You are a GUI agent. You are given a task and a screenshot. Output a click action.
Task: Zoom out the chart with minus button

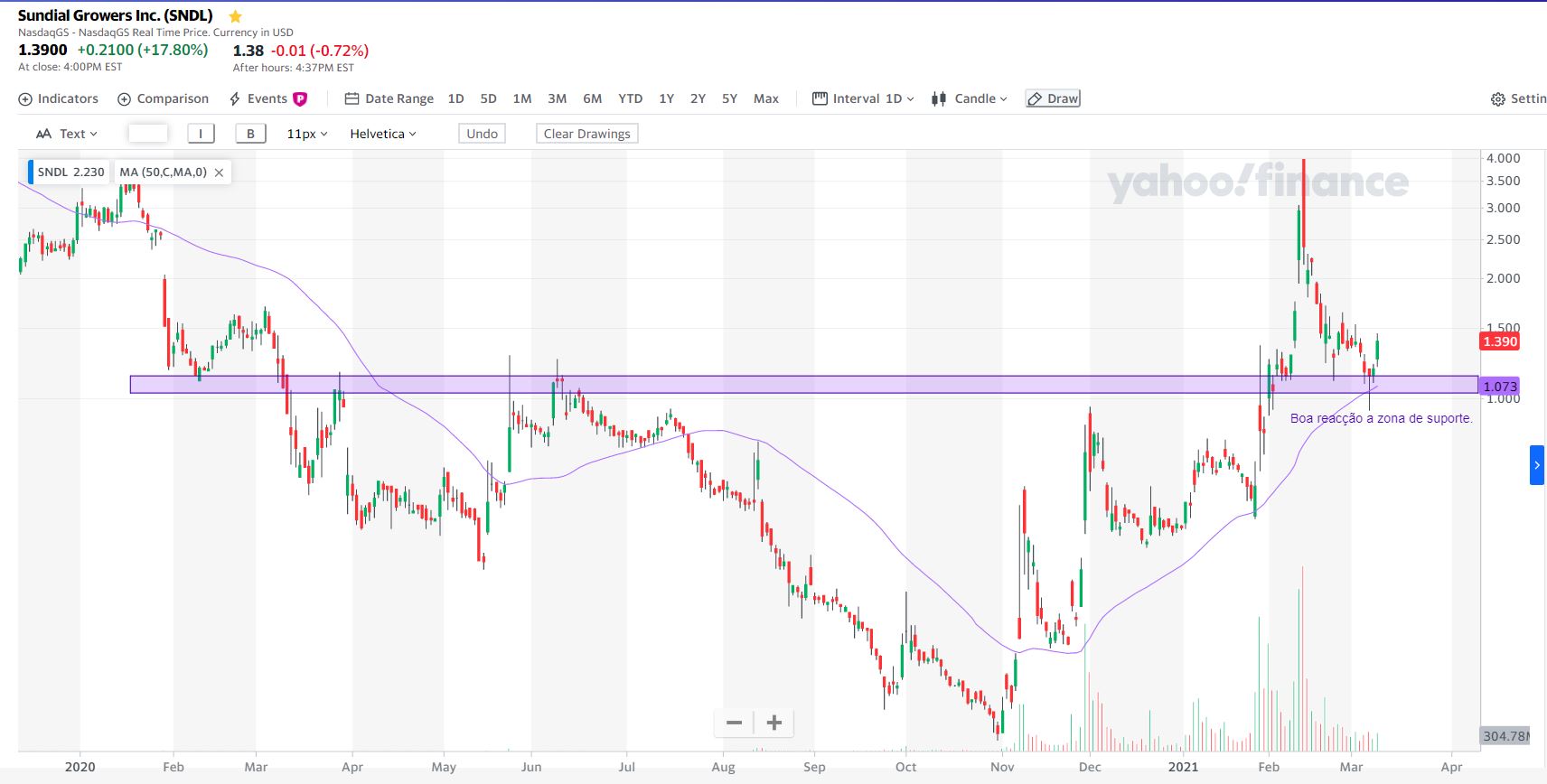point(734,723)
